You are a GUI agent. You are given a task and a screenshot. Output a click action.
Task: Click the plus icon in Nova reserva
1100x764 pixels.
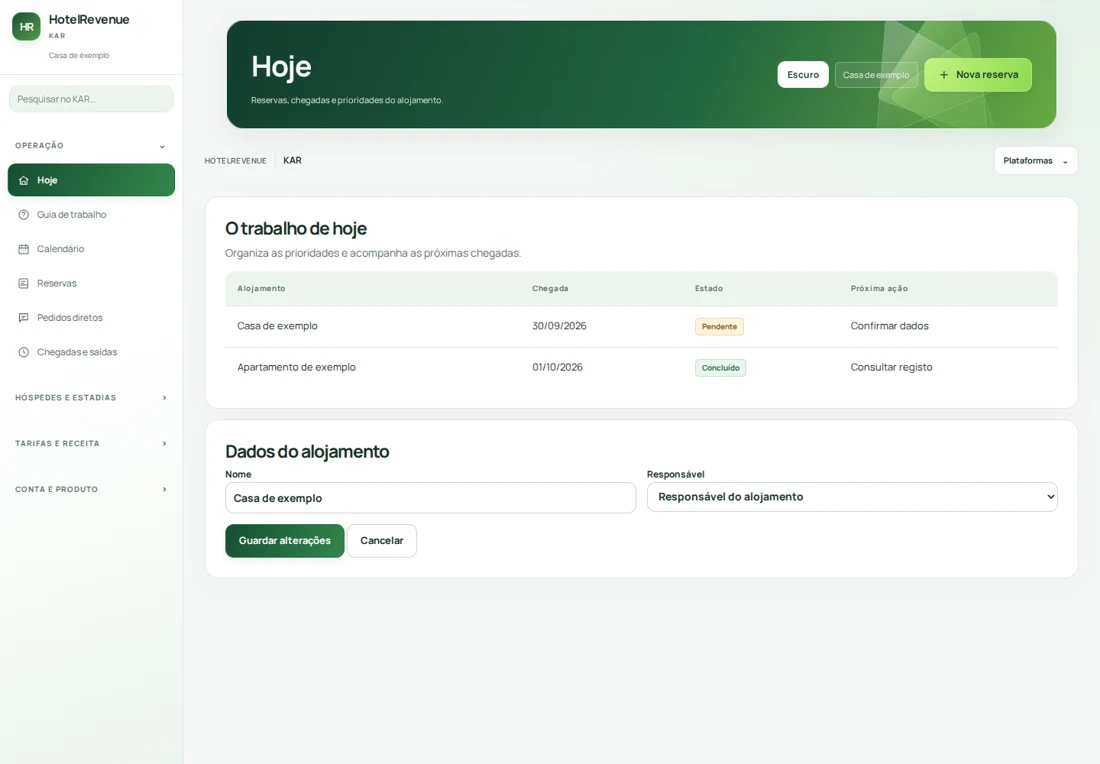point(944,75)
